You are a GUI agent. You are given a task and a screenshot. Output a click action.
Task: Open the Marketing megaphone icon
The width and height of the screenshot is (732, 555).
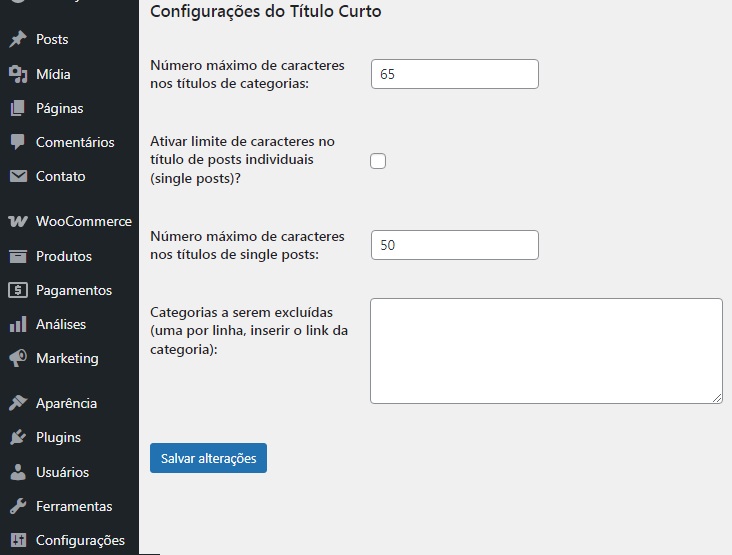pos(18,358)
